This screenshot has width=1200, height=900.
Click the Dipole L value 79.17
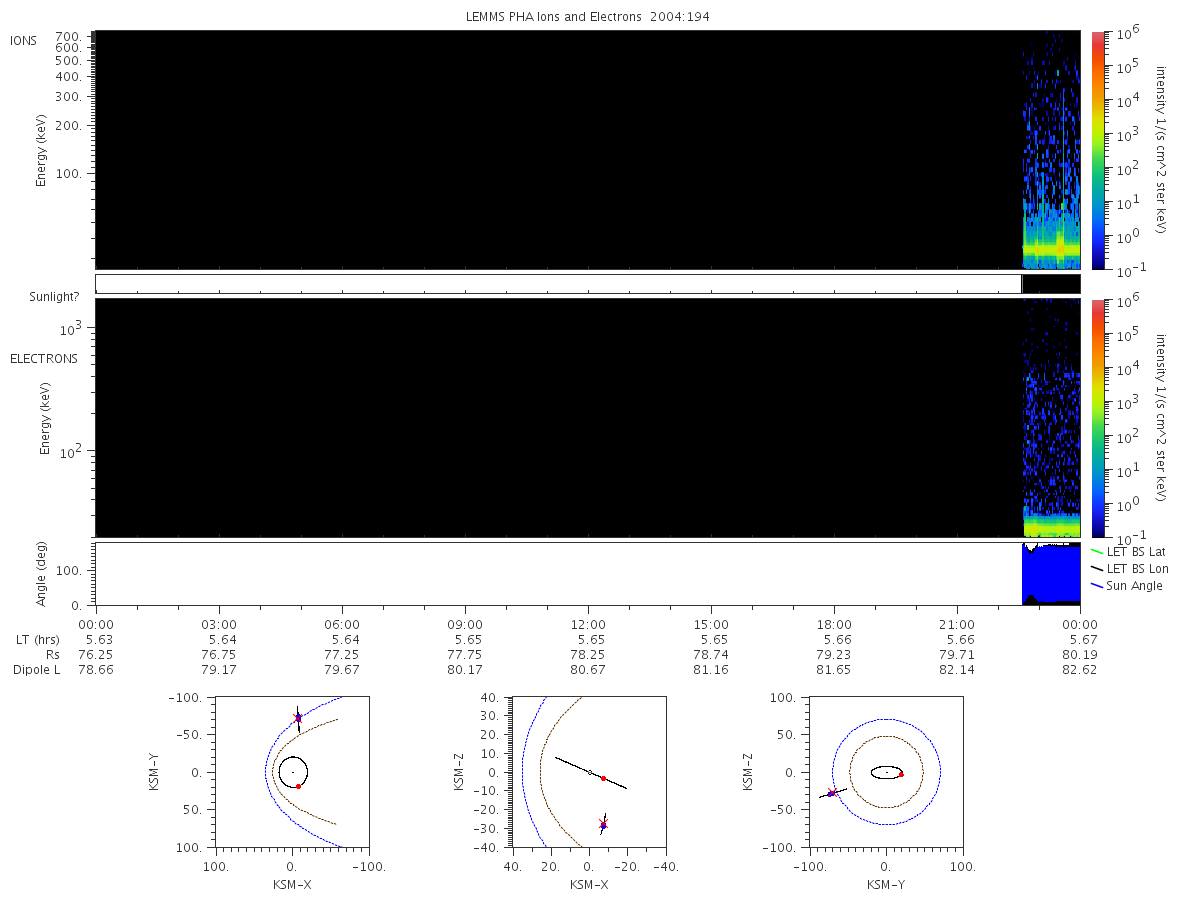pyautogui.click(x=219, y=670)
